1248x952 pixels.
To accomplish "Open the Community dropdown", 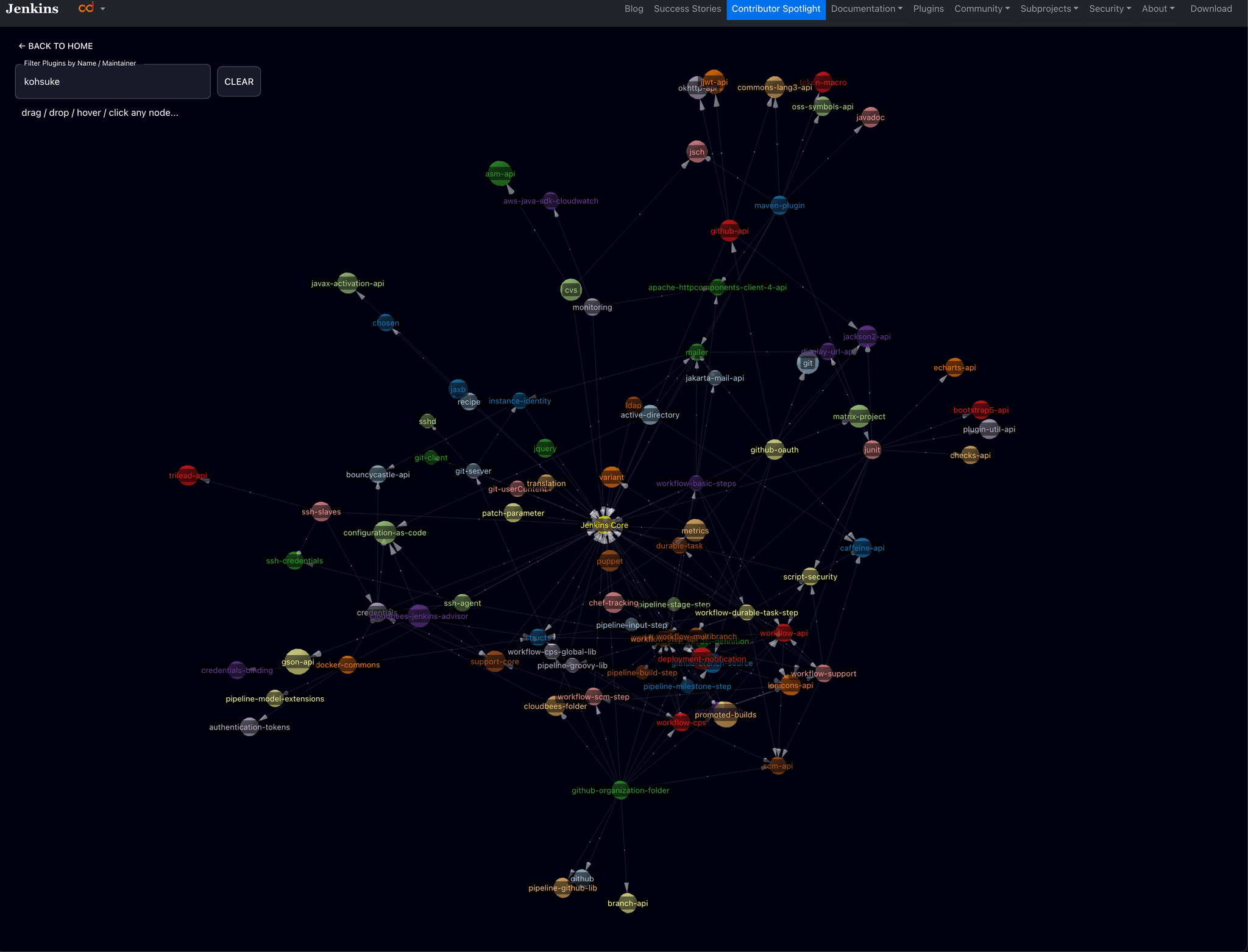I will [982, 9].
